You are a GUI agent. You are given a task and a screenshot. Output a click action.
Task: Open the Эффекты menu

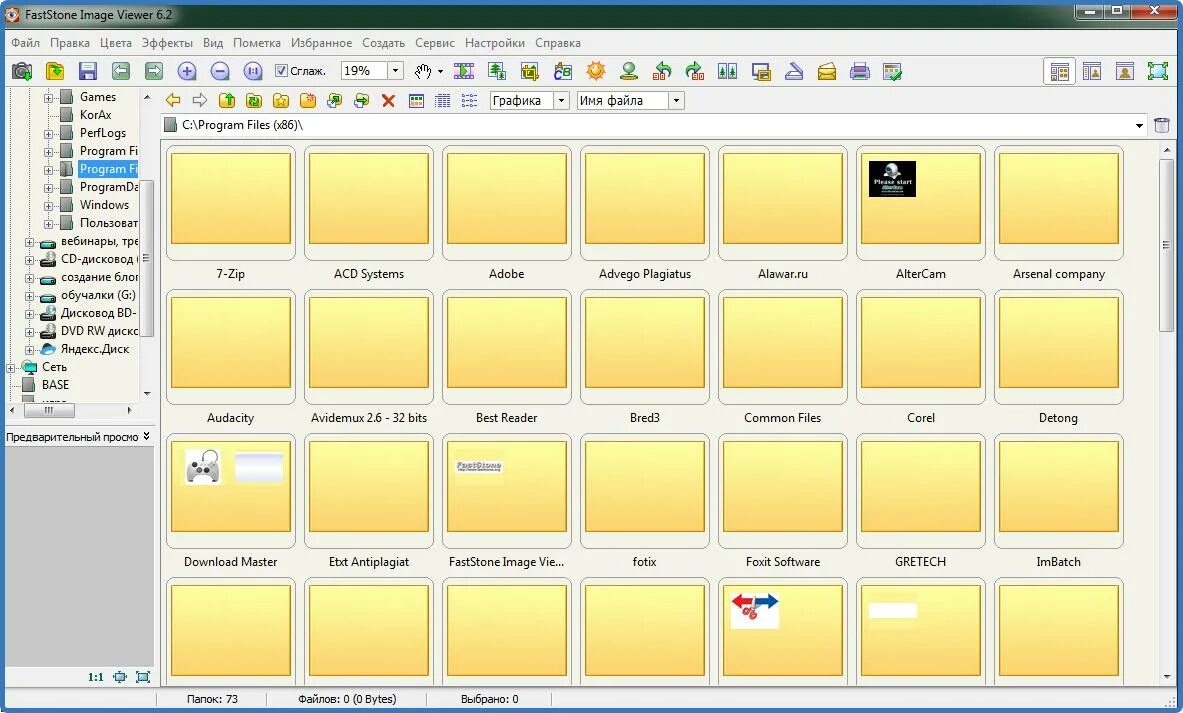[x=167, y=43]
